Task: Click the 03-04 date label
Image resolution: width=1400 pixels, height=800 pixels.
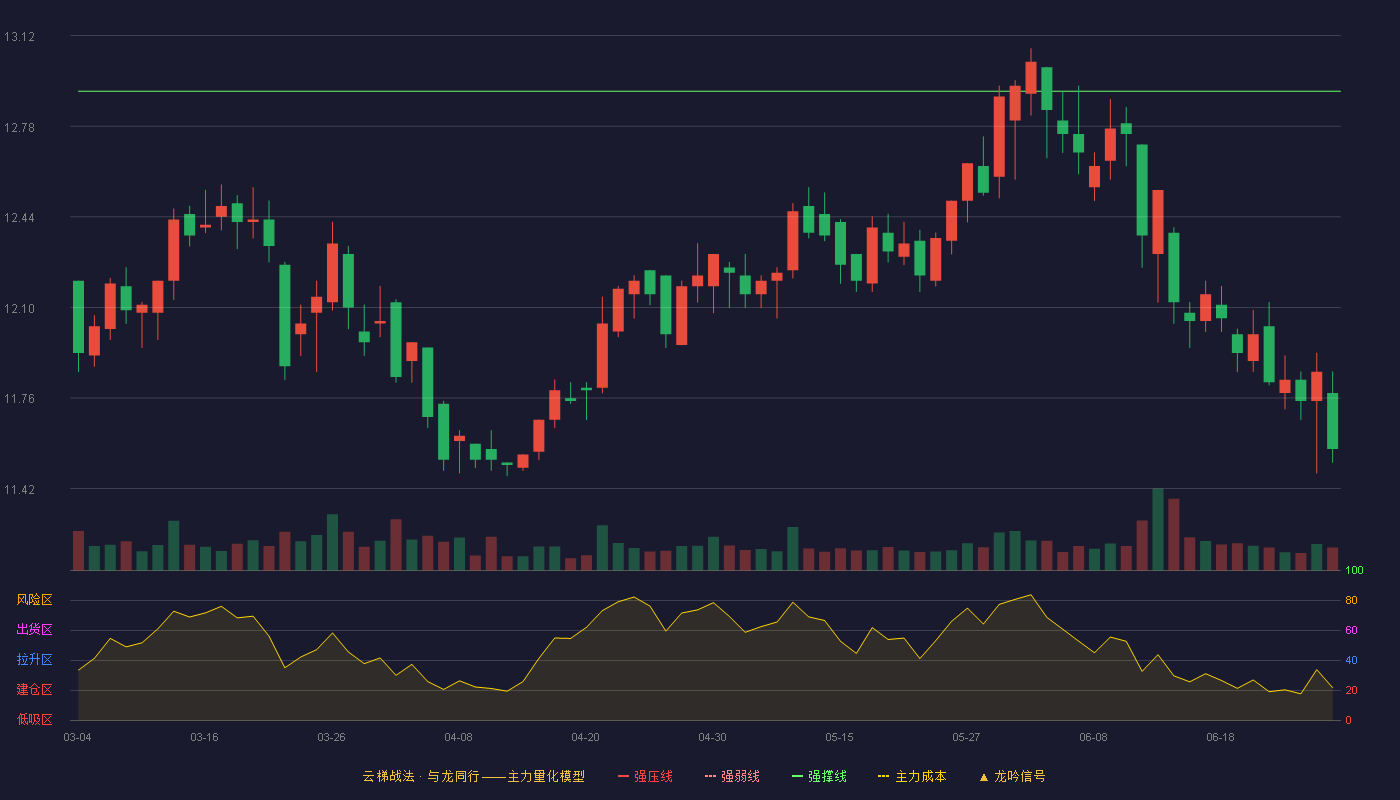Action: coord(77,737)
